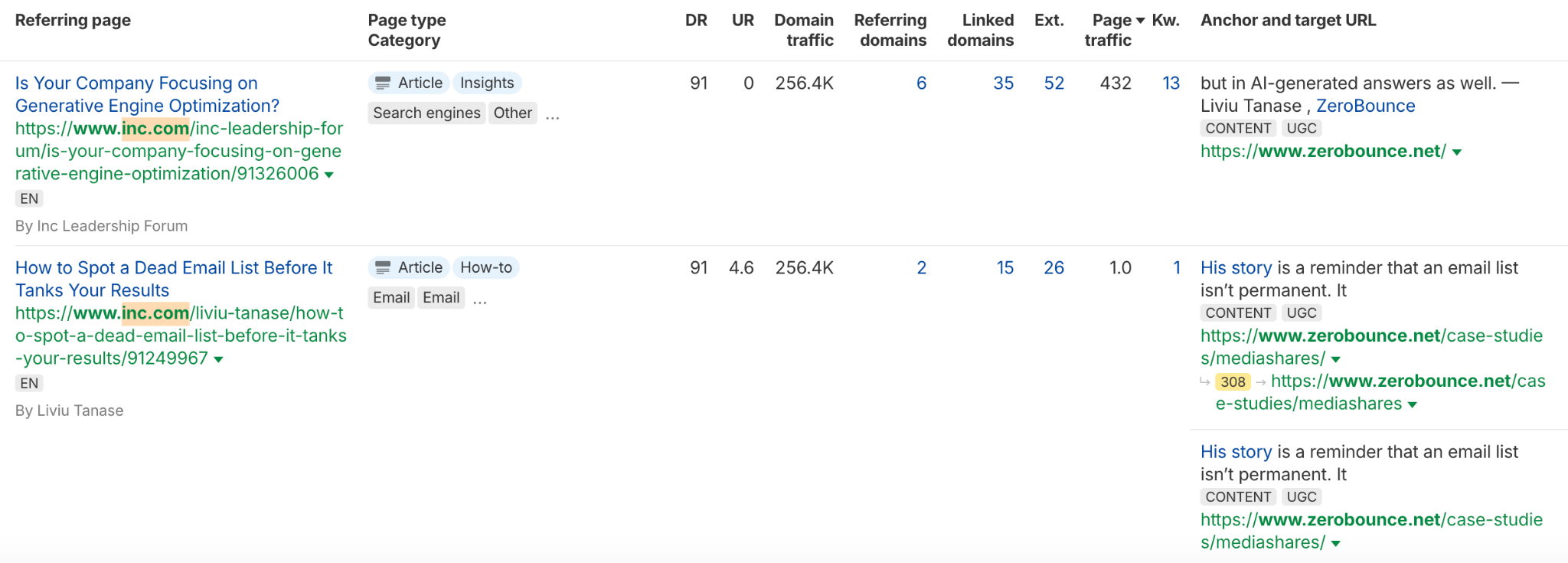Click the Referring domains column header
The width and height of the screenshot is (1568, 563).
890,30
